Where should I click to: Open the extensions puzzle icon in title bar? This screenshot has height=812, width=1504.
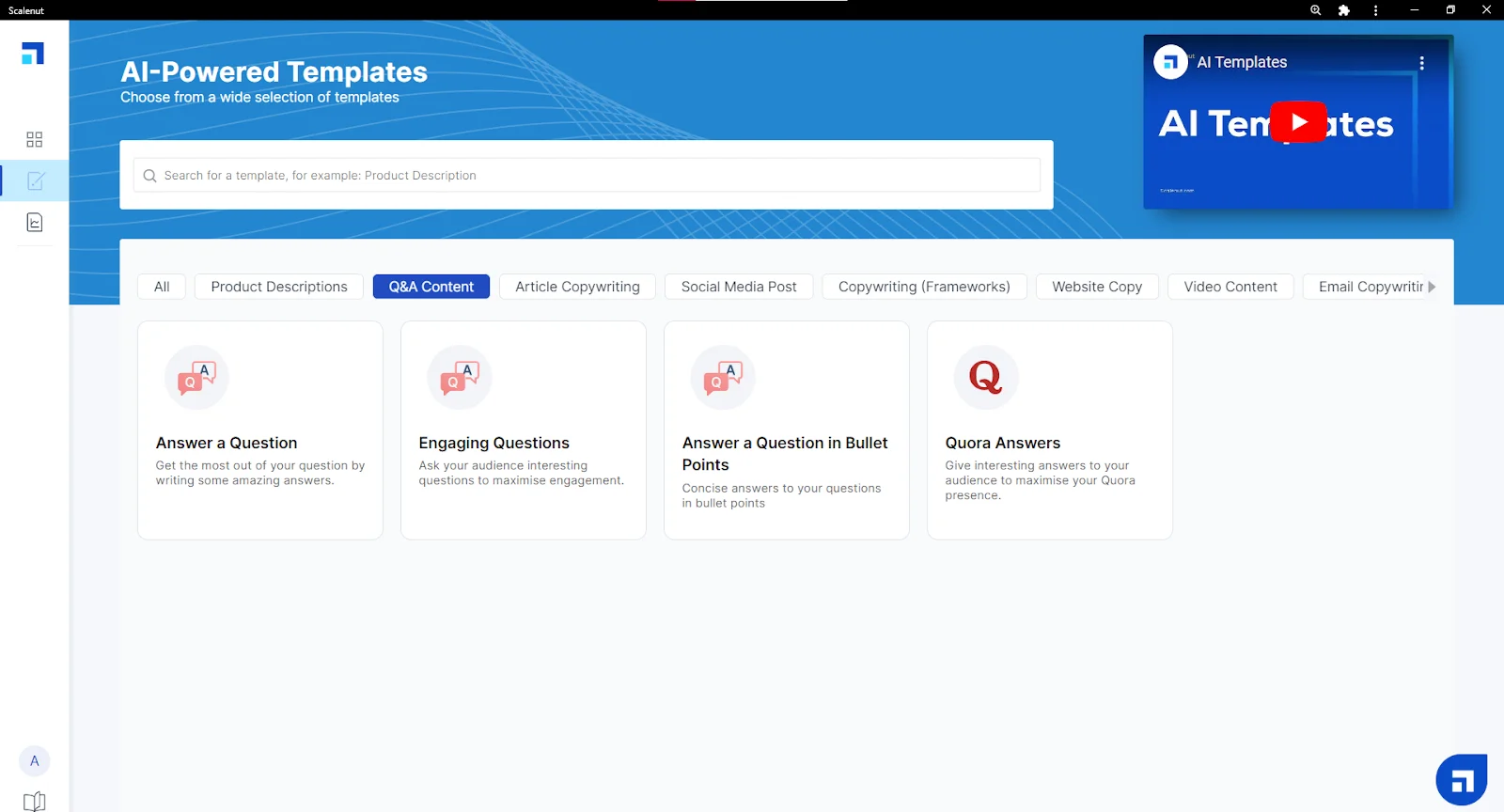pos(1344,10)
